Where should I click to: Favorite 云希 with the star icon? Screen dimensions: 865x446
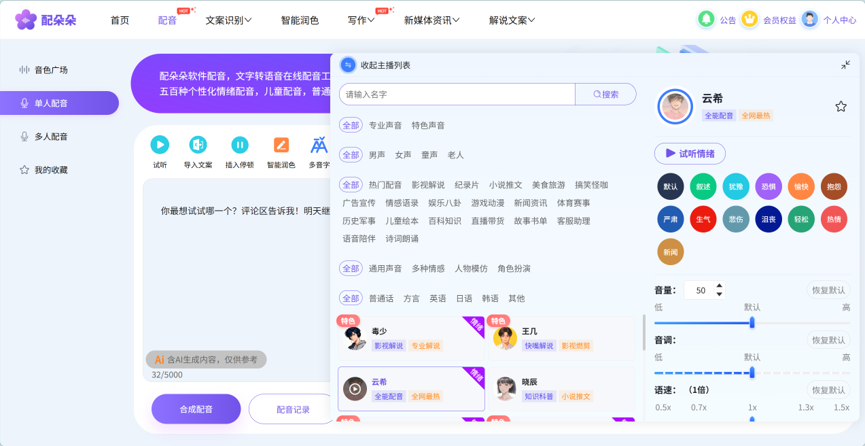coord(841,107)
